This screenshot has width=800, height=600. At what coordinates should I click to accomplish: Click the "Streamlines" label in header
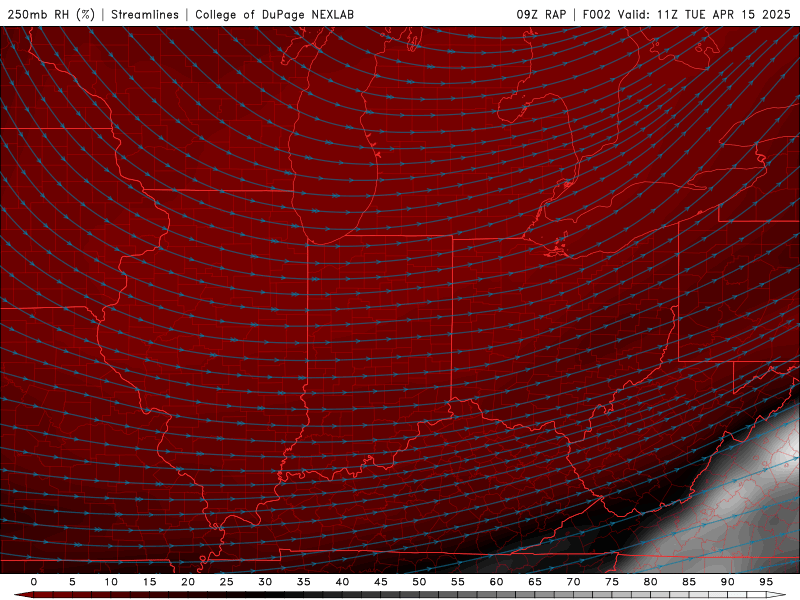pos(145,14)
